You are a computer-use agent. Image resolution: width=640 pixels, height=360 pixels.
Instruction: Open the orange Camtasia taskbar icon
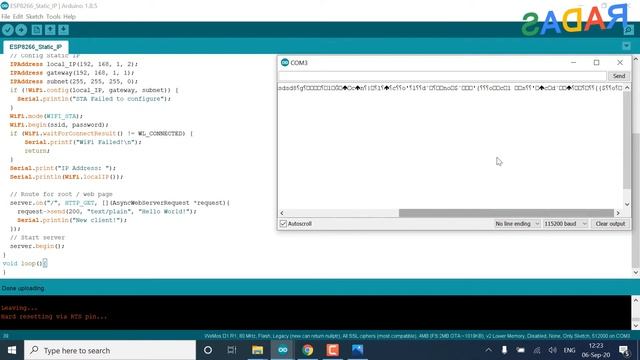[333, 350]
